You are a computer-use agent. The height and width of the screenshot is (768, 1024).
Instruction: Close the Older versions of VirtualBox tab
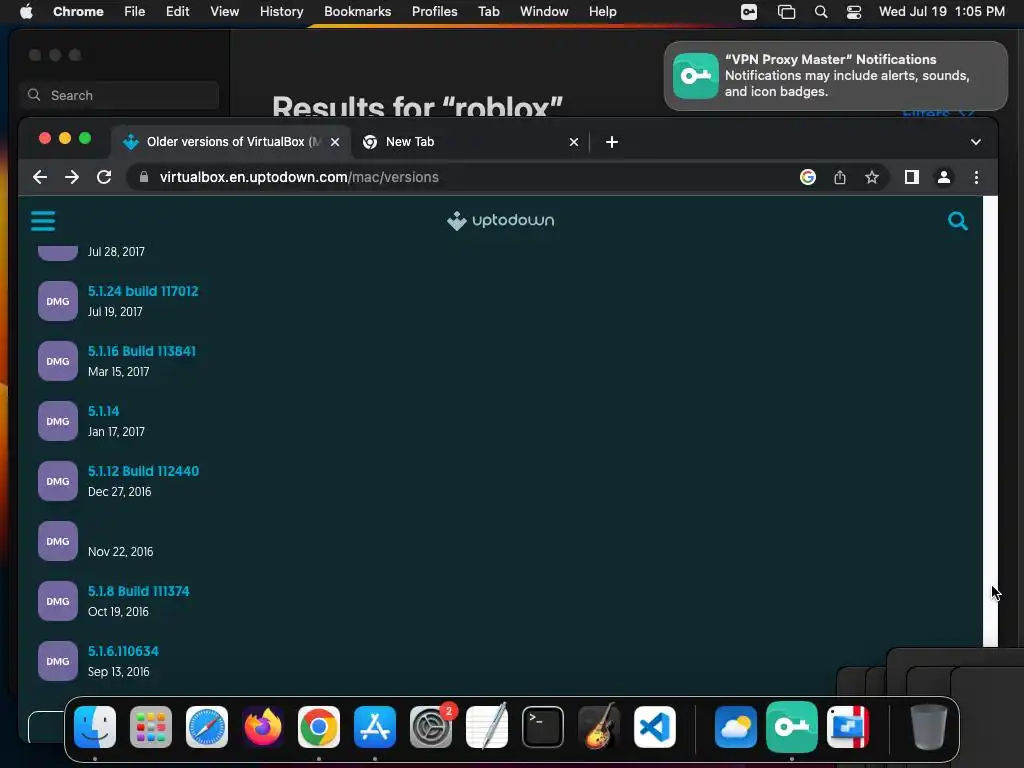tap(335, 142)
